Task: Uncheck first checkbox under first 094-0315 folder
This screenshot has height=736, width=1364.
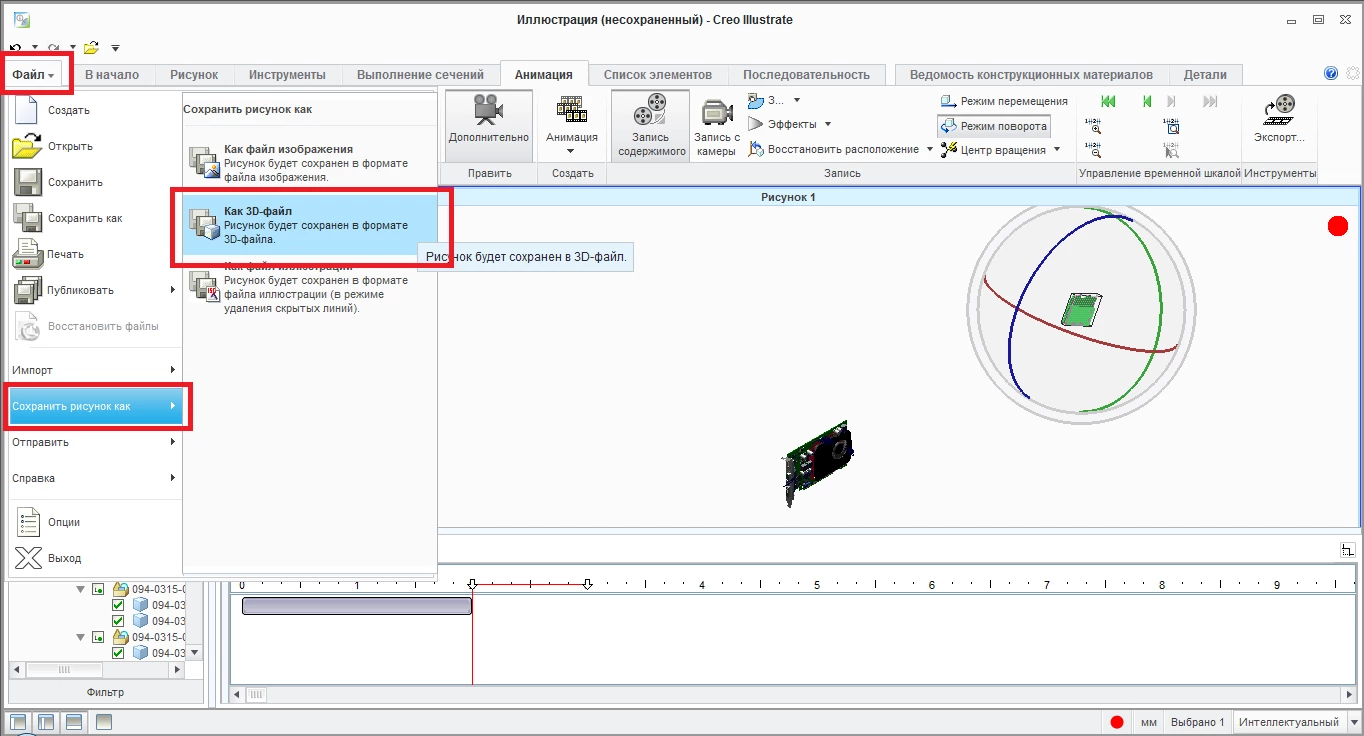Action: (x=118, y=605)
